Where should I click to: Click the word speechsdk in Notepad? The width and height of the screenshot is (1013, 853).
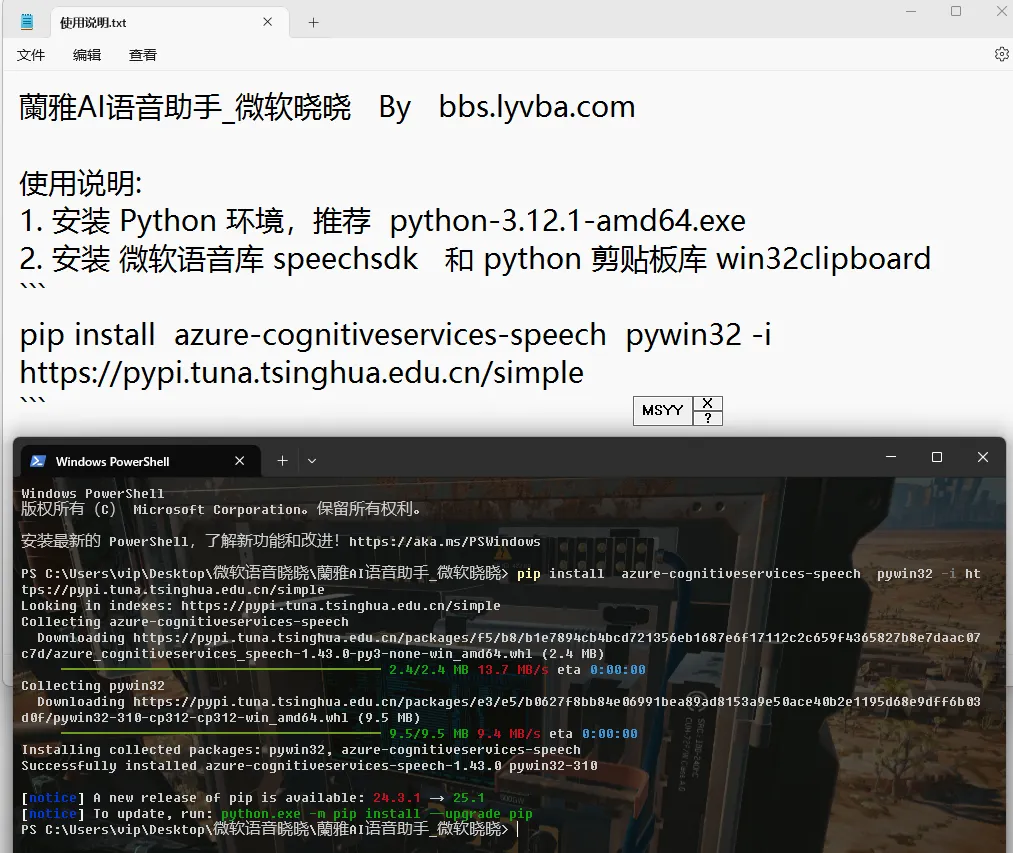[346, 260]
